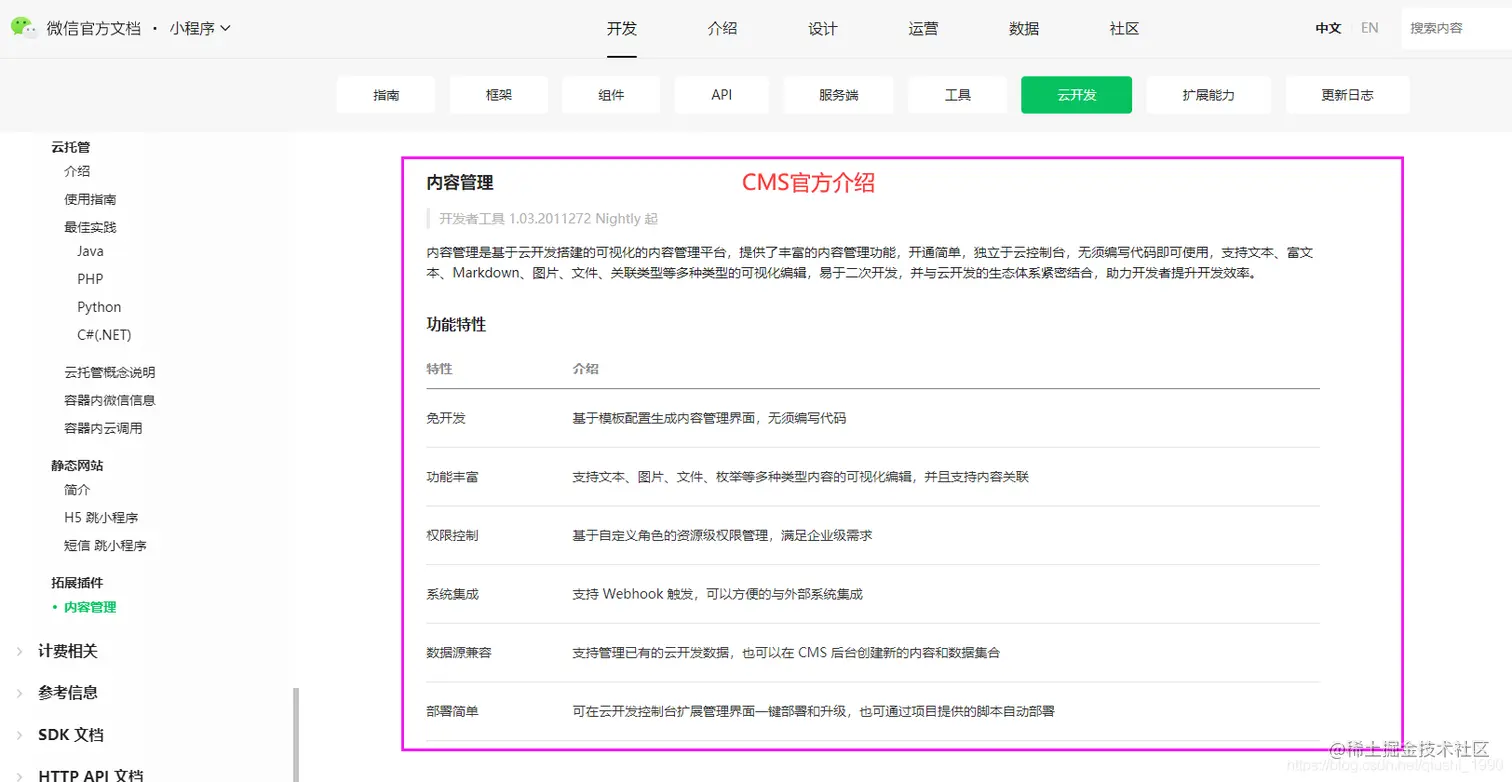Select the 介绍 top navigation tab

click(722, 28)
